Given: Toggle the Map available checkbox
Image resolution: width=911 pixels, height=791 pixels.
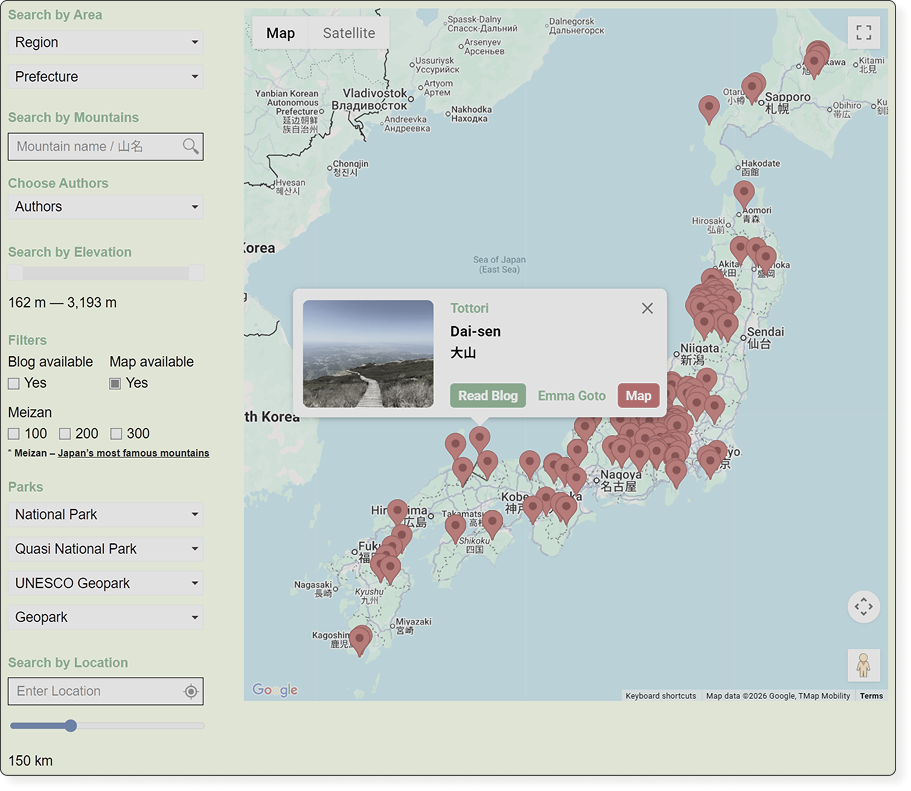Looking at the screenshot, I should click(x=115, y=383).
